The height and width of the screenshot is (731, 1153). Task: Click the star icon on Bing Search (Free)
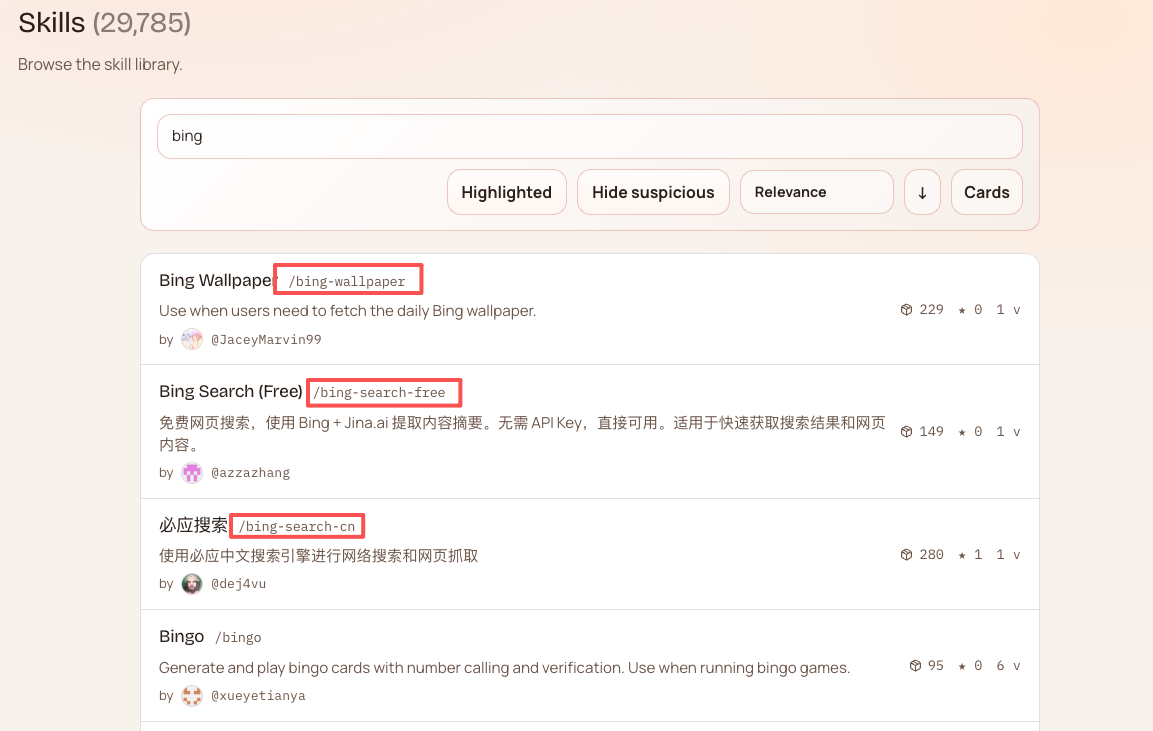[x=962, y=432]
